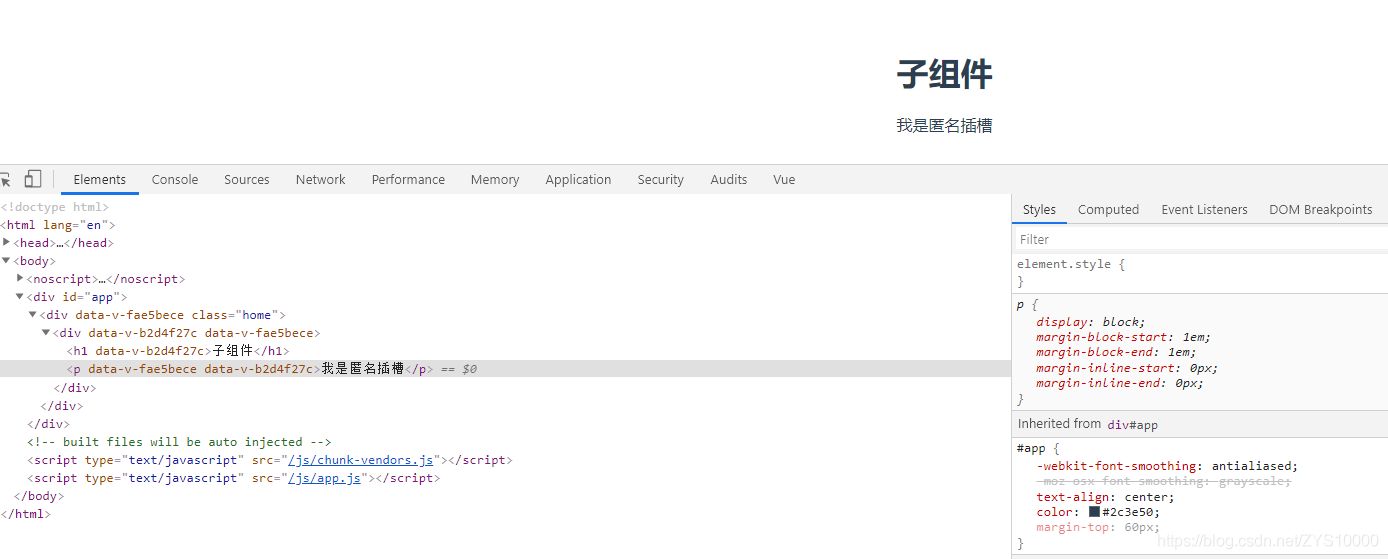Click the display: block declaration
The width and height of the screenshot is (1388, 559).
(x=1091, y=322)
